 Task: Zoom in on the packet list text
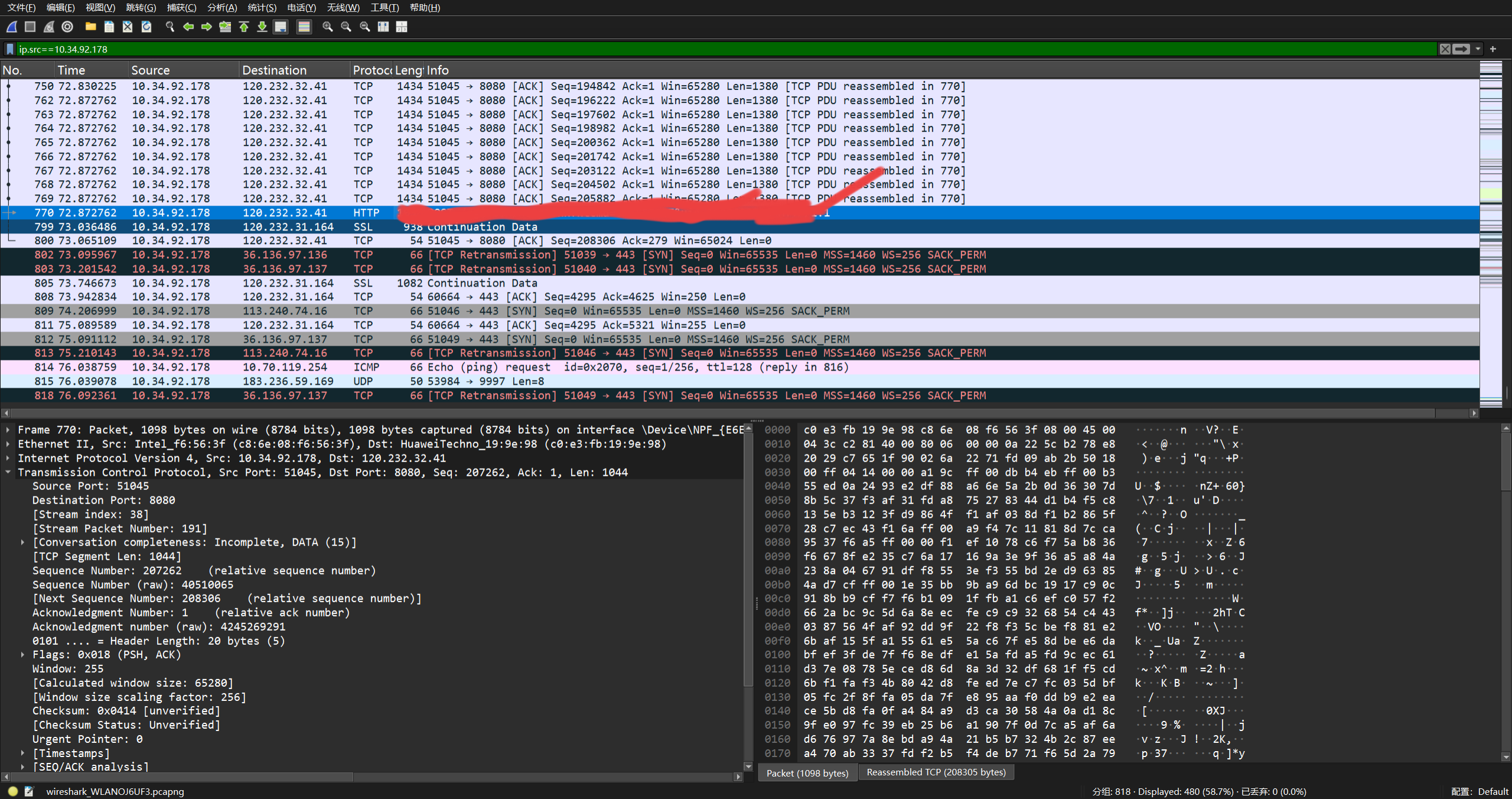[327, 27]
